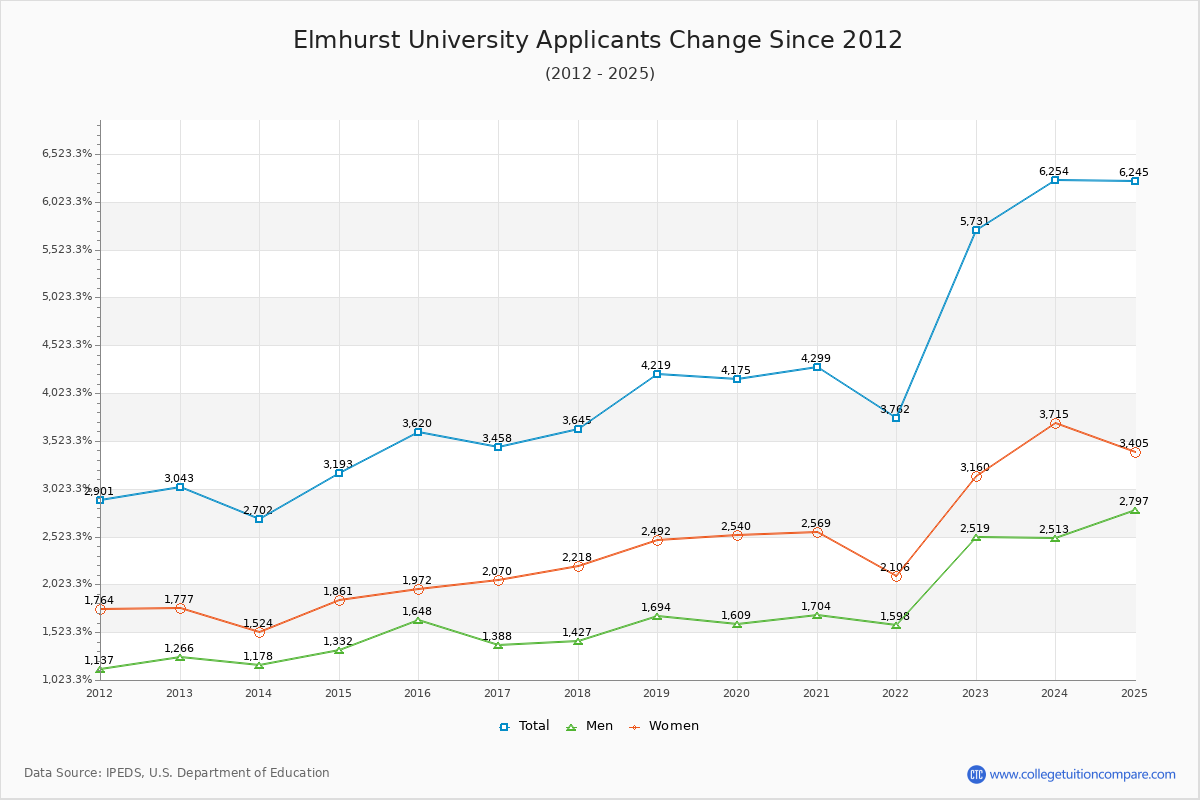Image resolution: width=1200 pixels, height=800 pixels.
Task: Select Men data point for 2015 labeled 1,332
Action: coord(339,650)
